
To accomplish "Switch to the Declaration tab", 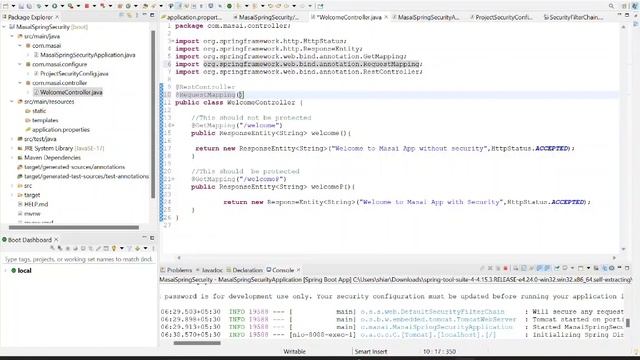I will coord(244,270).
